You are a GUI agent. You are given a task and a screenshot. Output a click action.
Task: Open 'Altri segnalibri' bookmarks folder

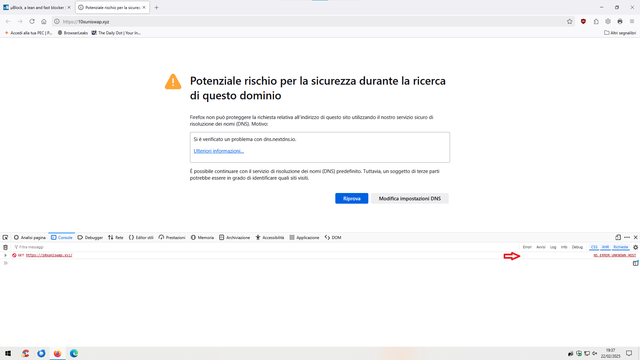(620, 33)
